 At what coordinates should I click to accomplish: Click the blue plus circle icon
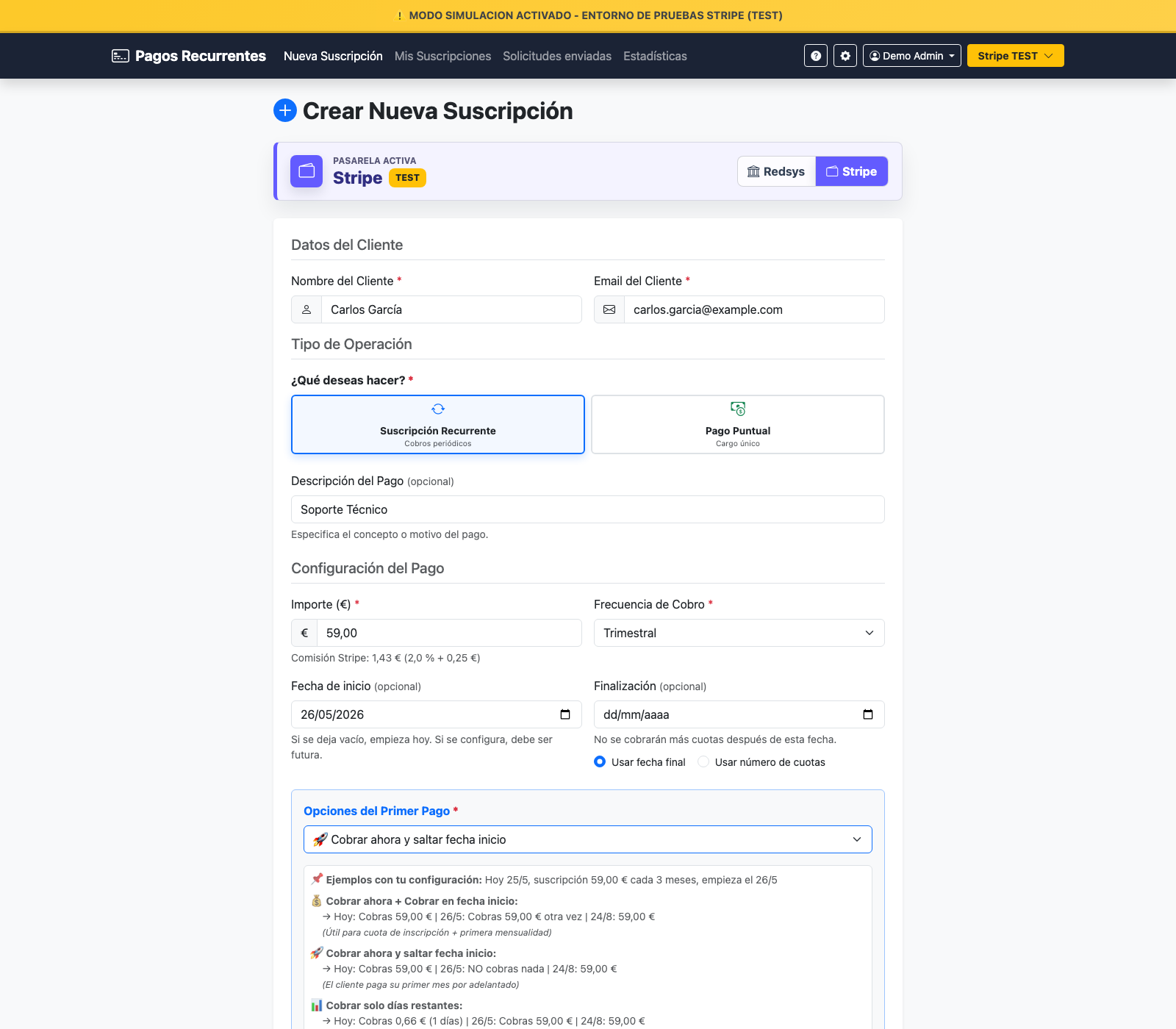(x=285, y=110)
